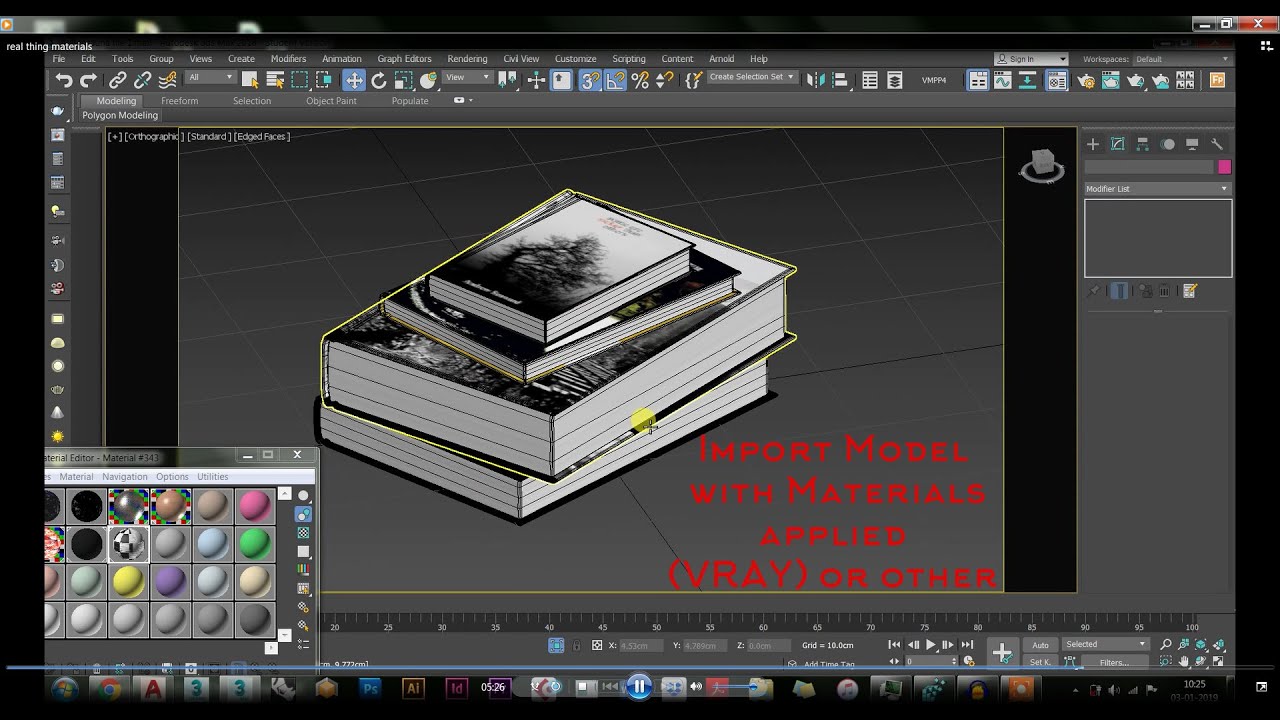Toggle Keyboard Shortcut Override icon
Image resolution: width=1280 pixels, height=720 pixels.
pyautogui.click(x=561, y=81)
